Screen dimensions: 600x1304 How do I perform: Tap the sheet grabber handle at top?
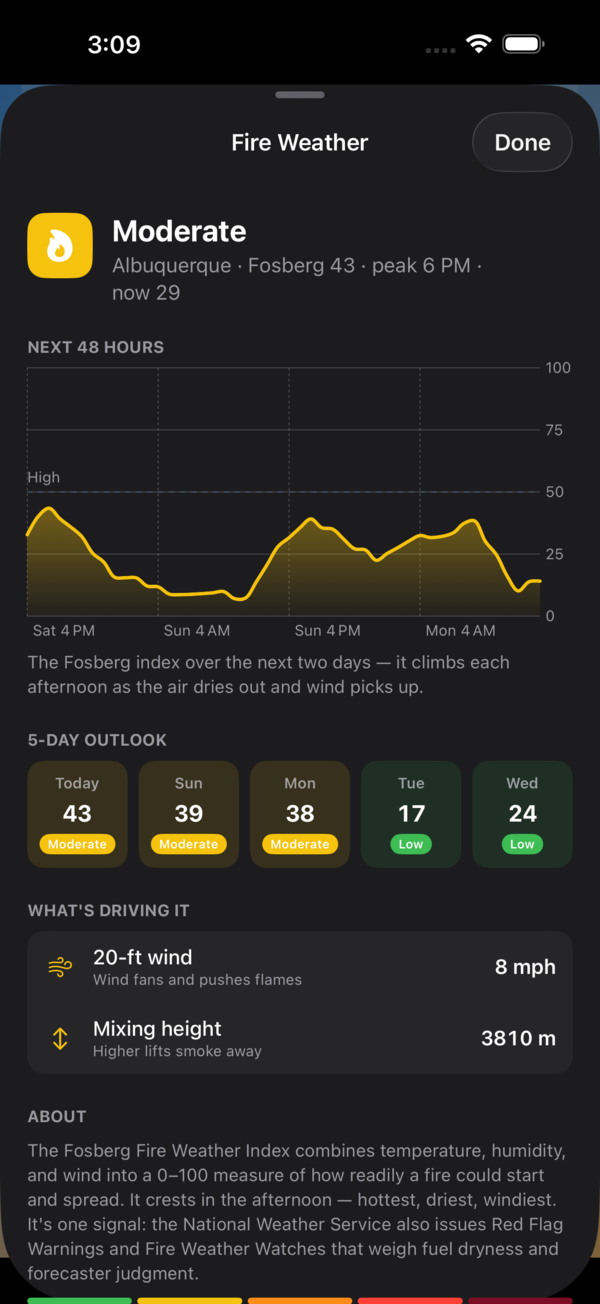tap(300, 95)
